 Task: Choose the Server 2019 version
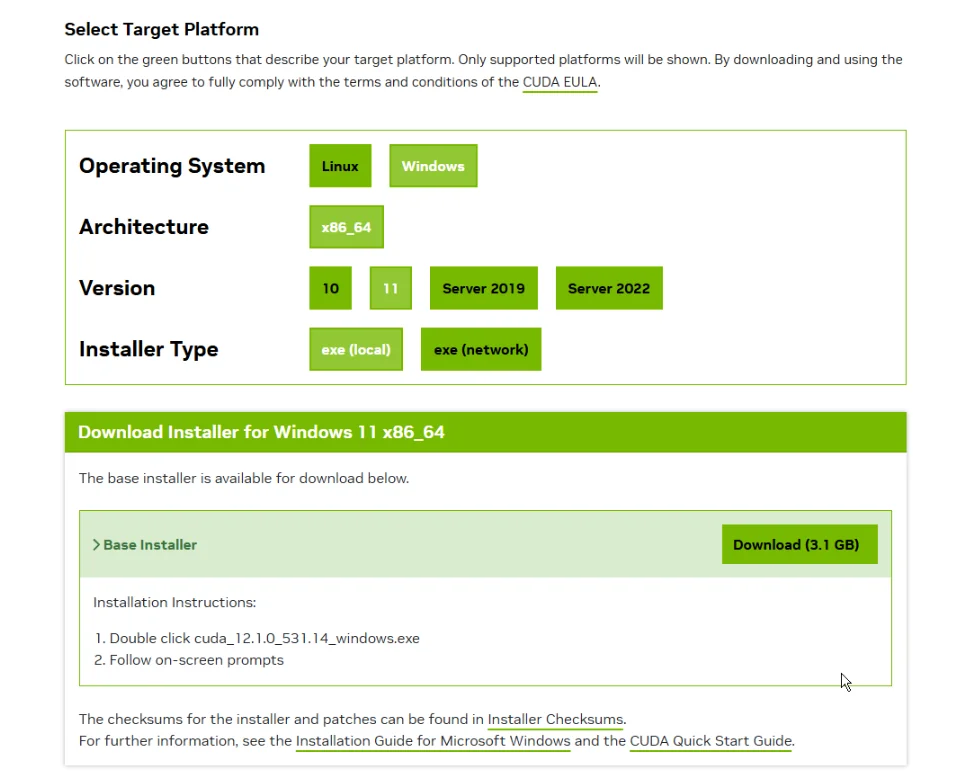click(483, 288)
